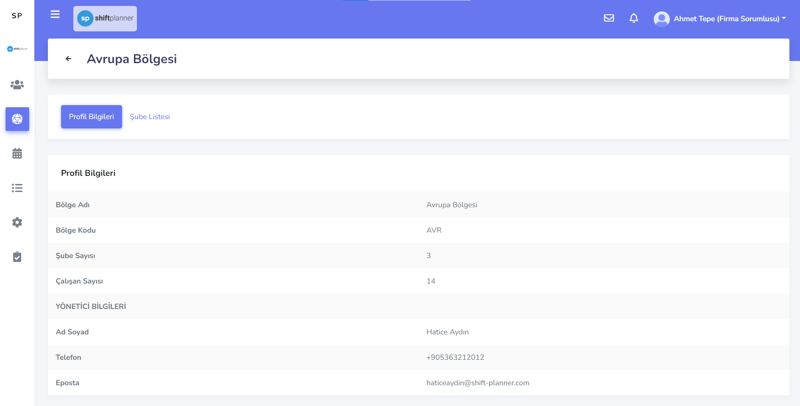Image resolution: width=800 pixels, height=406 pixels.
Task: Switch to the Profil Bilgileri tab
Action: click(x=91, y=117)
